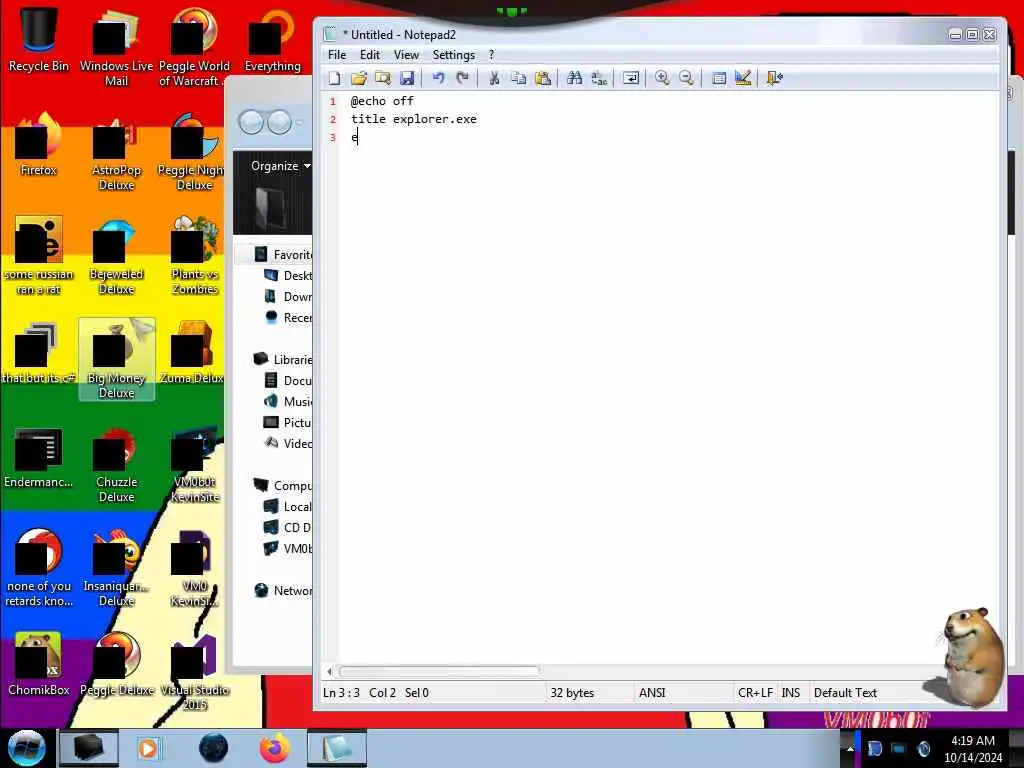
Task: Toggle word wrap toolbar icon
Action: pos(631,78)
